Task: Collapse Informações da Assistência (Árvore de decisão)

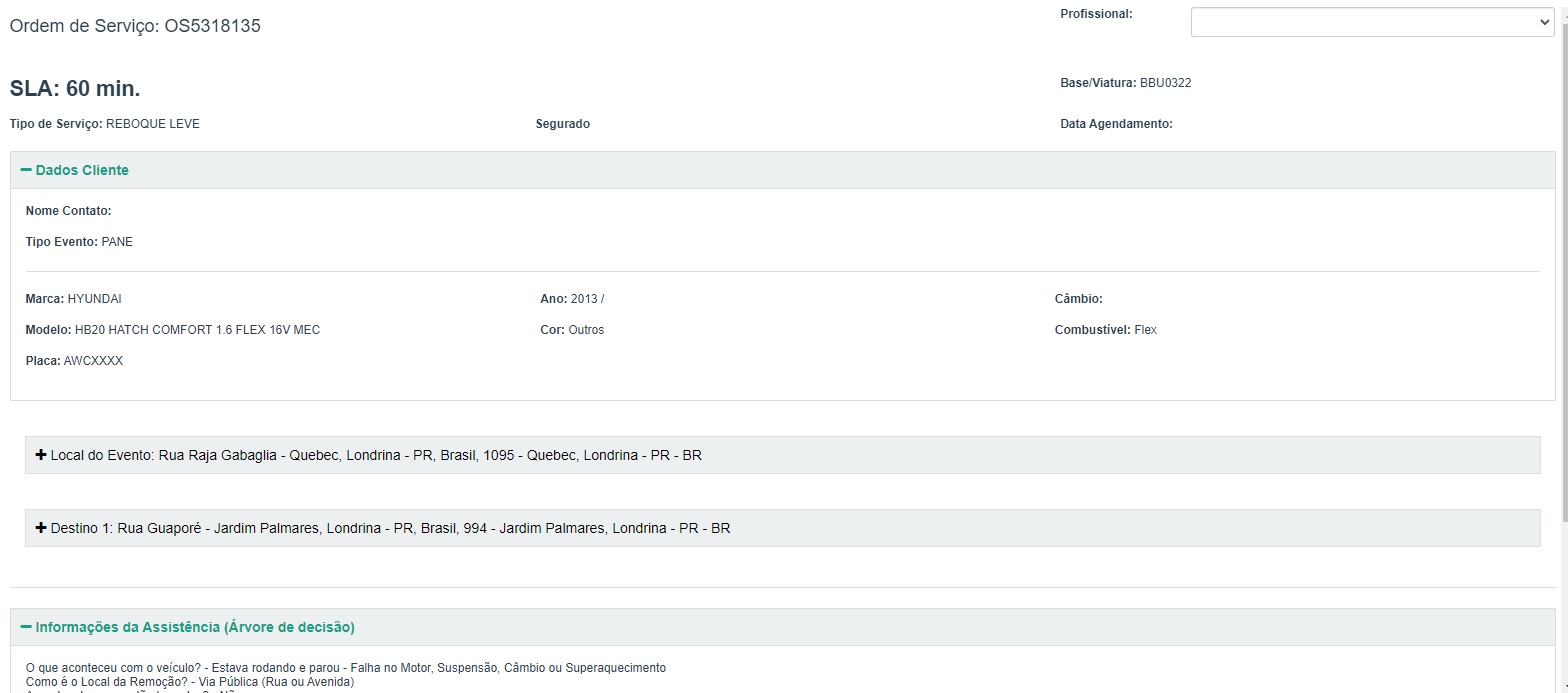Action: [195, 627]
